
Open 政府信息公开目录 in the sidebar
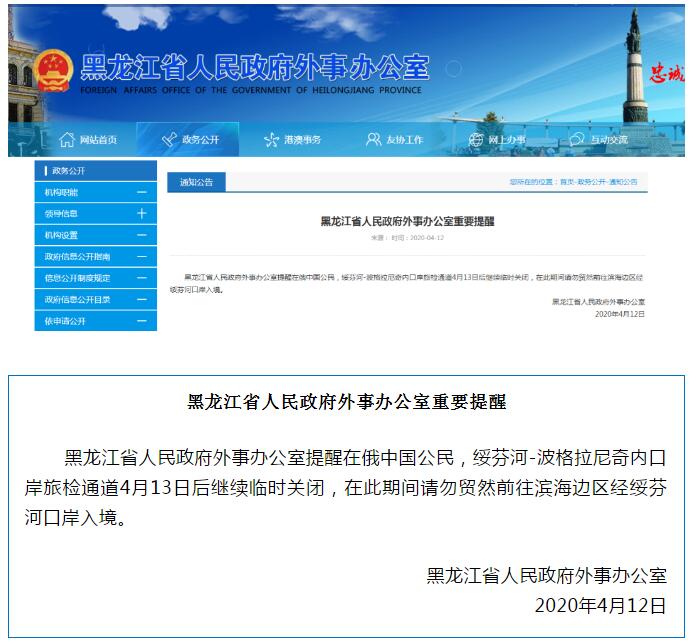pyautogui.click(x=78, y=299)
